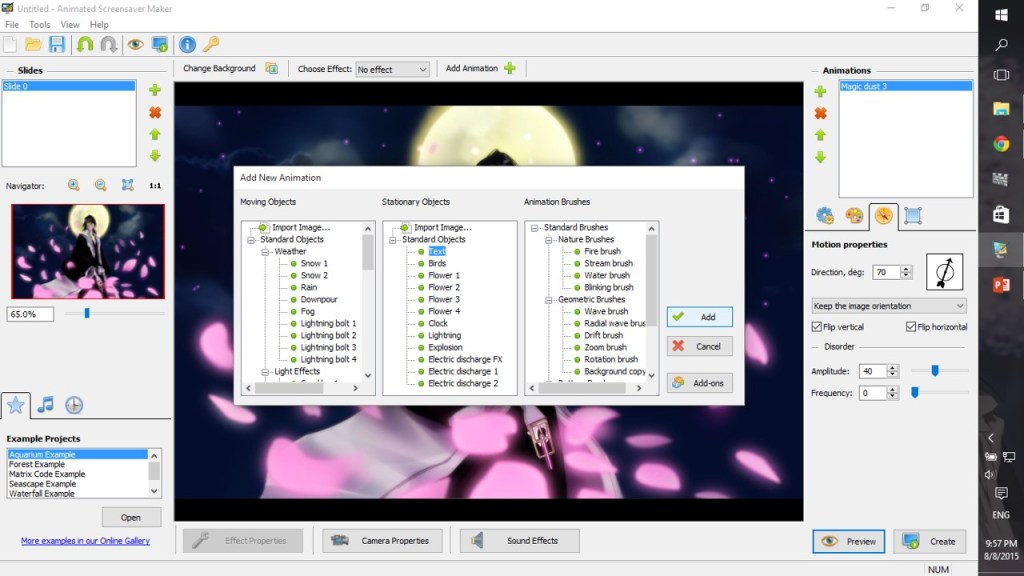The image size is (1024, 576).
Task: Zoom in with the Navigator magnifier
Action: point(74,185)
